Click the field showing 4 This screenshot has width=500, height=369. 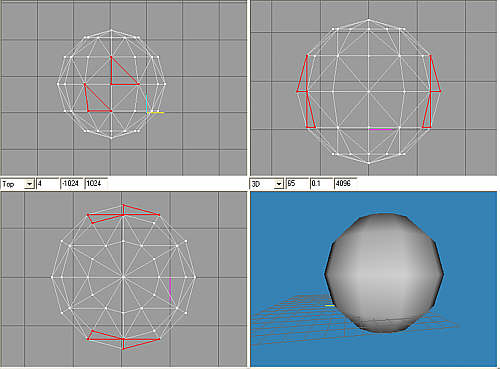pos(47,184)
